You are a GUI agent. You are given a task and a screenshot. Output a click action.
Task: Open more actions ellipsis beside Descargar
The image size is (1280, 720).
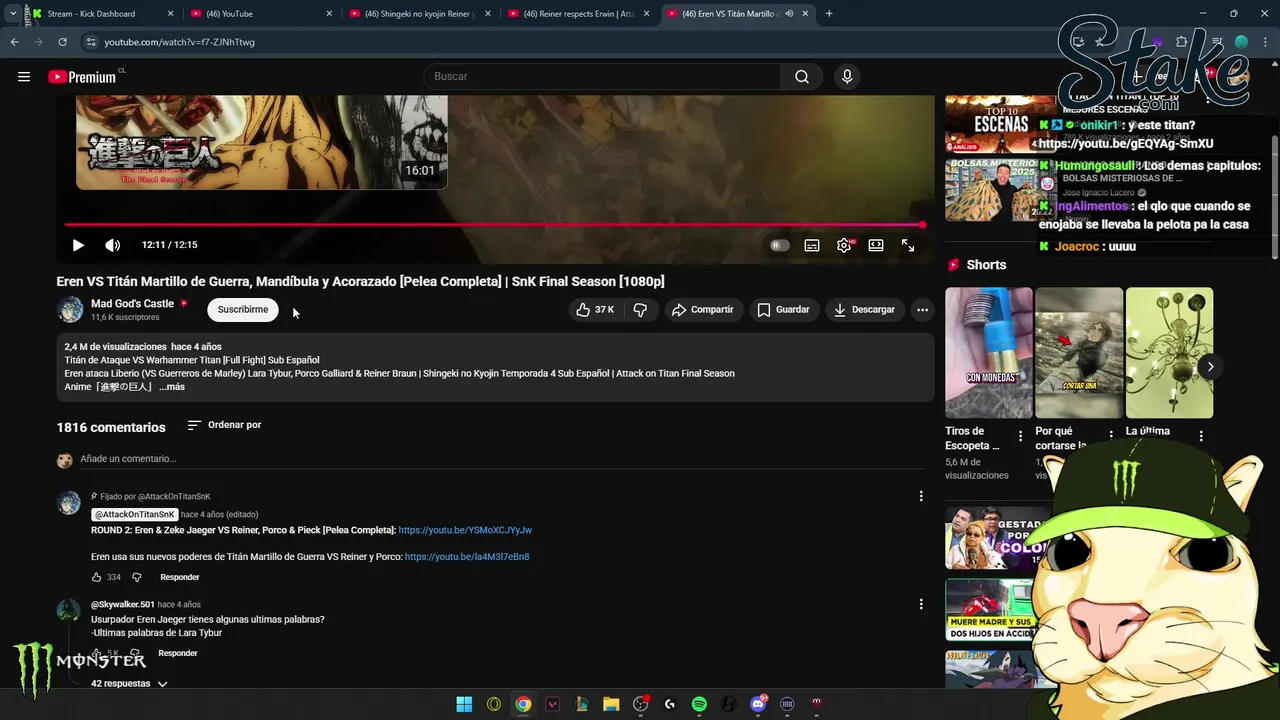click(x=922, y=310)
